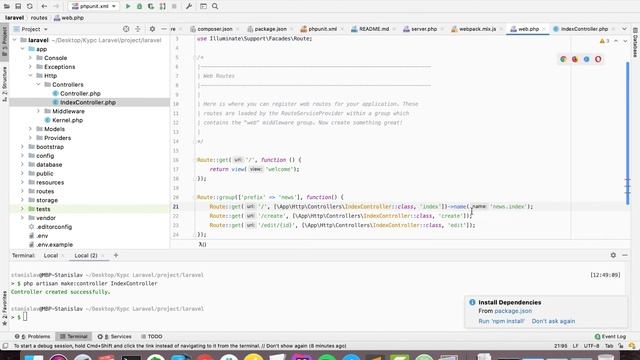This screenshot has width=640, height=360.
Task: Open terminal panel gear settings
Action: tap(613, 255)
